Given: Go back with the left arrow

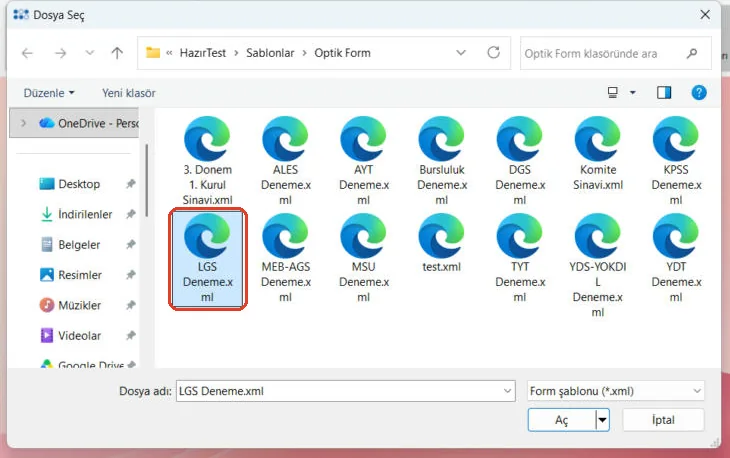Looking at the screenshot, I should 27,53.
